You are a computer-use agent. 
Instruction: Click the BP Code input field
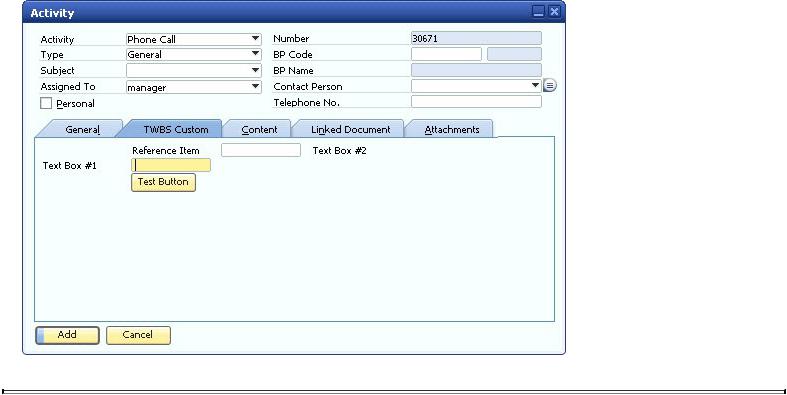(446, 54)
